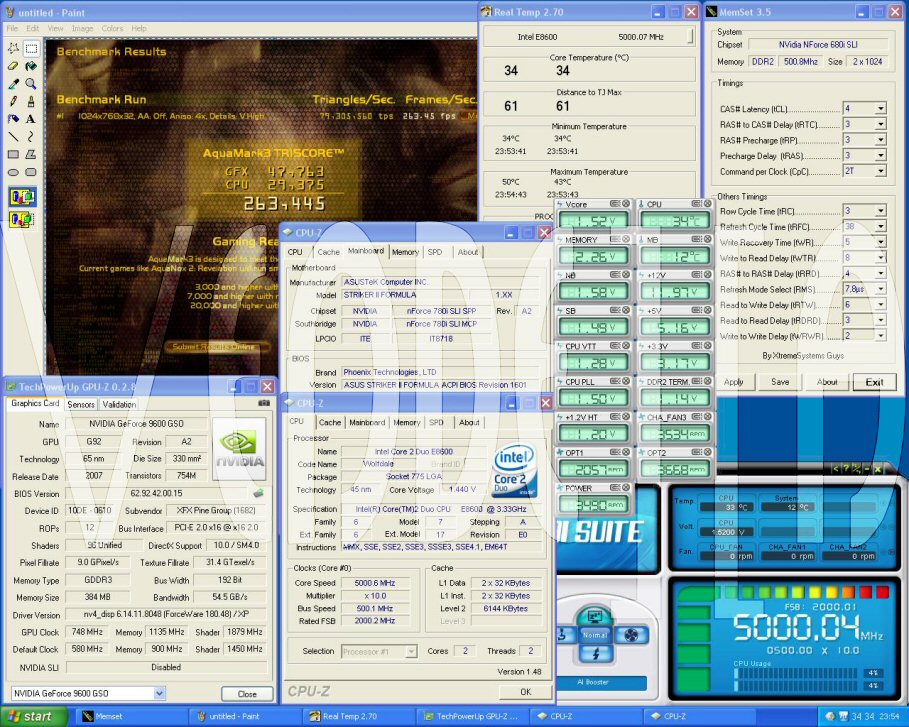Image resolution: width=909 pixels, height=727 pixels.
Task: Select the Free-Form Select tool in Paint
Action: point(13,48)
